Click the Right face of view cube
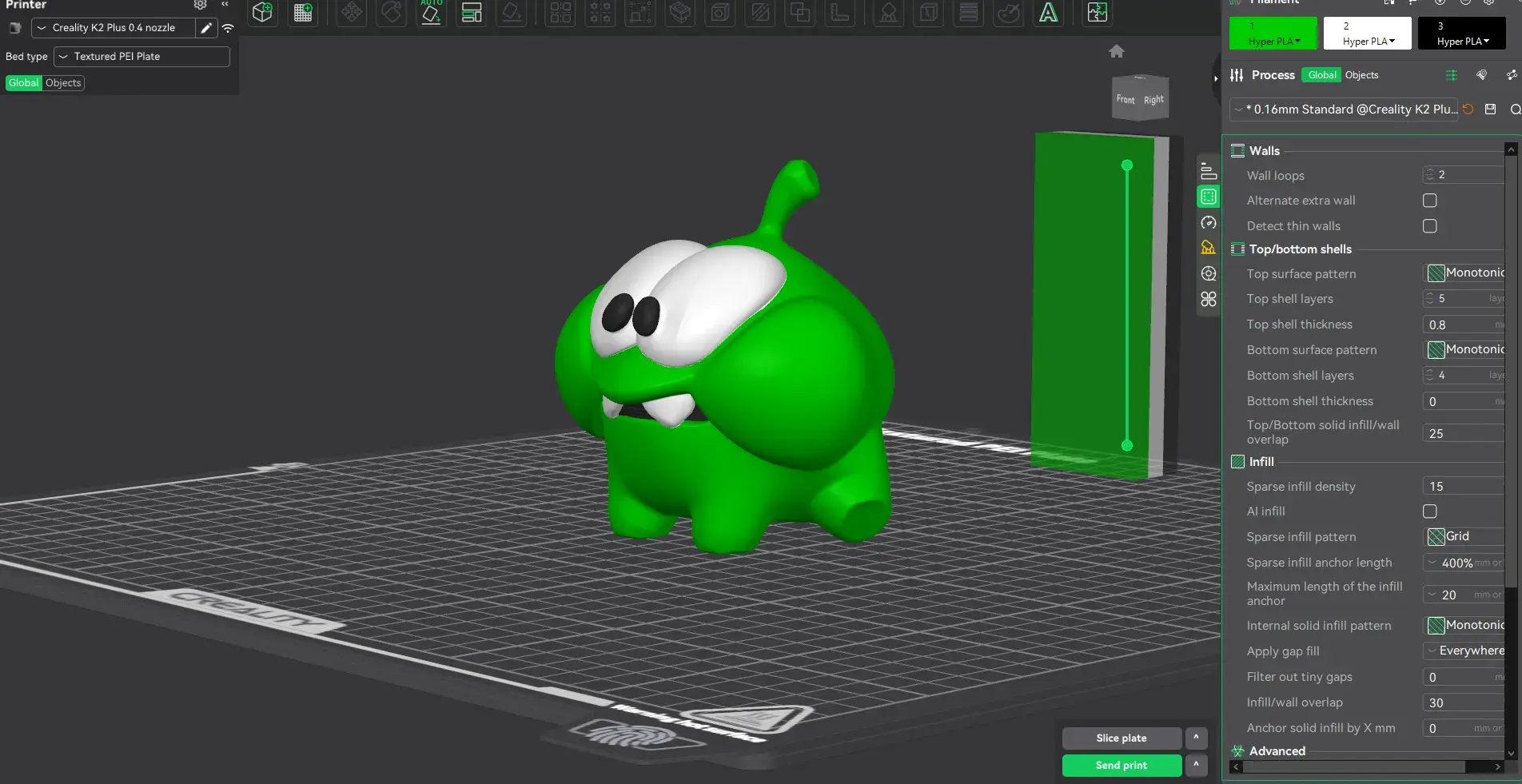 pyautogui.click(x=1153, y=100)
